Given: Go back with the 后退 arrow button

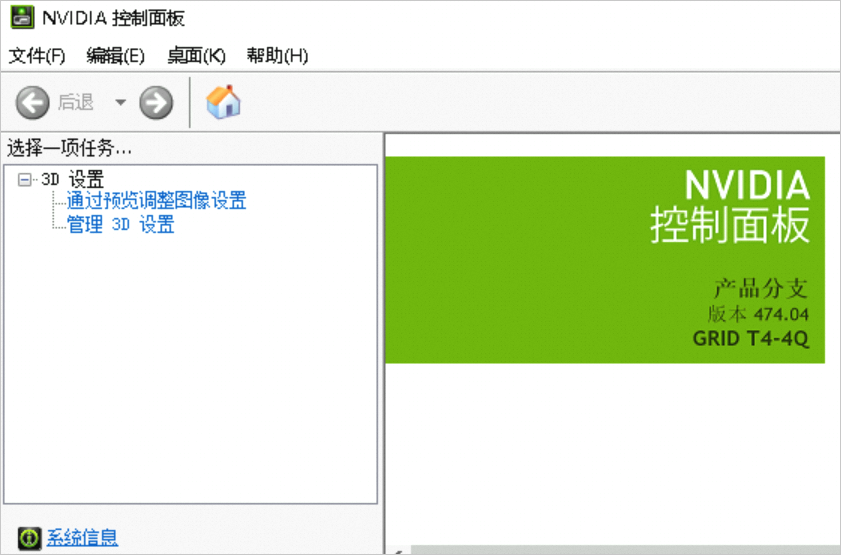Looking at the screenshot, I should click(33, 102).
